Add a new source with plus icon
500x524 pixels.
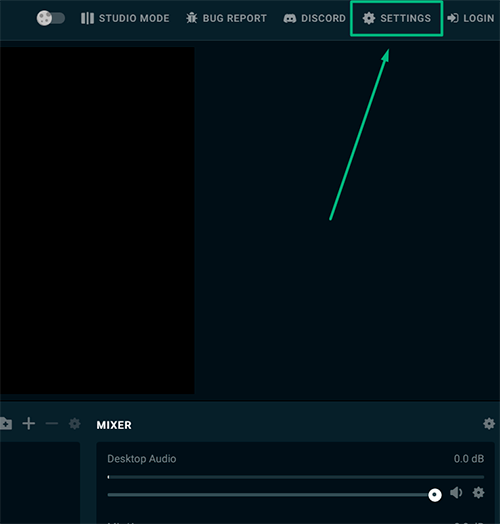[x=29, y=423]
